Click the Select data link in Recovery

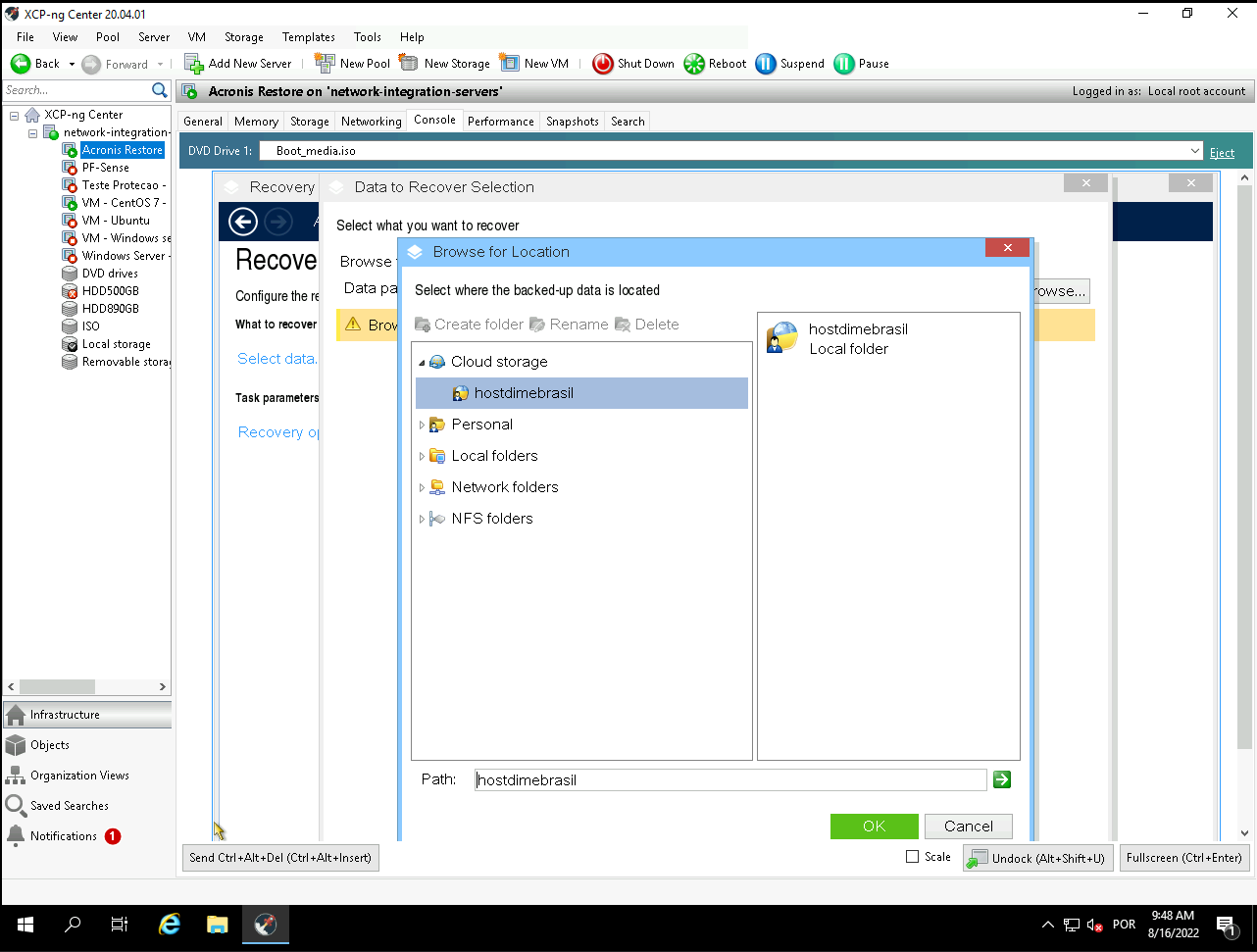pos(277,359)
